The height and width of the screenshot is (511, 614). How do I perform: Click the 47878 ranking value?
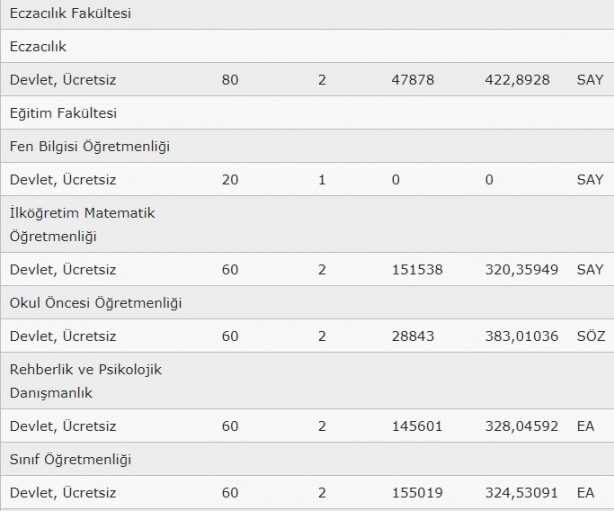pos(414,79)
